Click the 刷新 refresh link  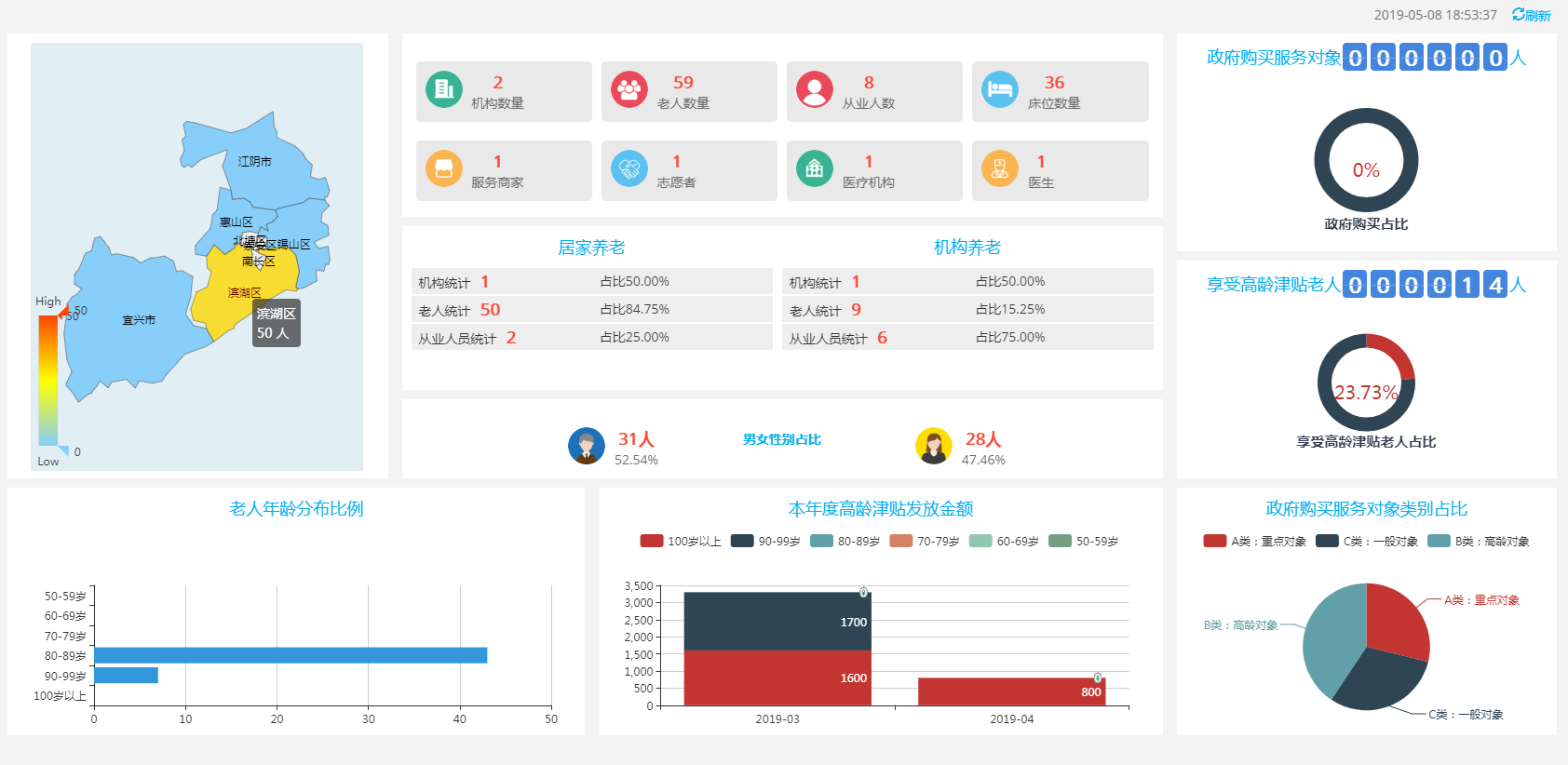click(x=1532, y=15)
